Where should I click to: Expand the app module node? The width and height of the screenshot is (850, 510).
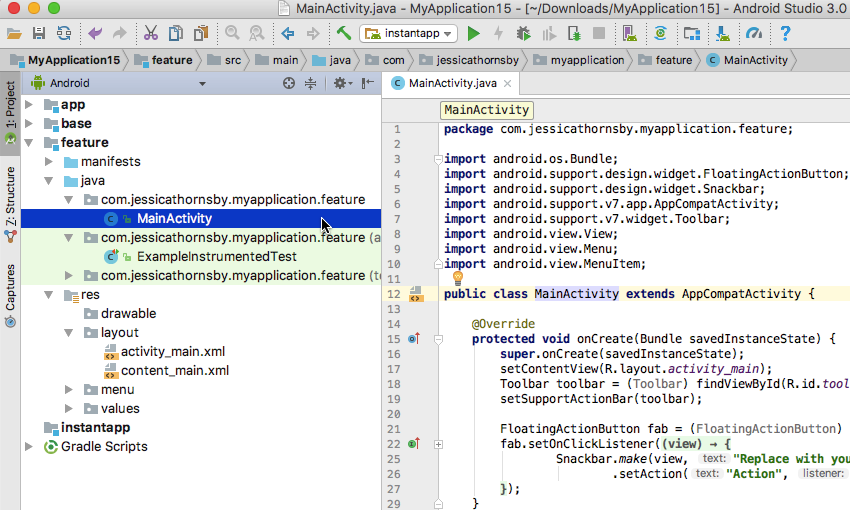click(x=29, y=105)
